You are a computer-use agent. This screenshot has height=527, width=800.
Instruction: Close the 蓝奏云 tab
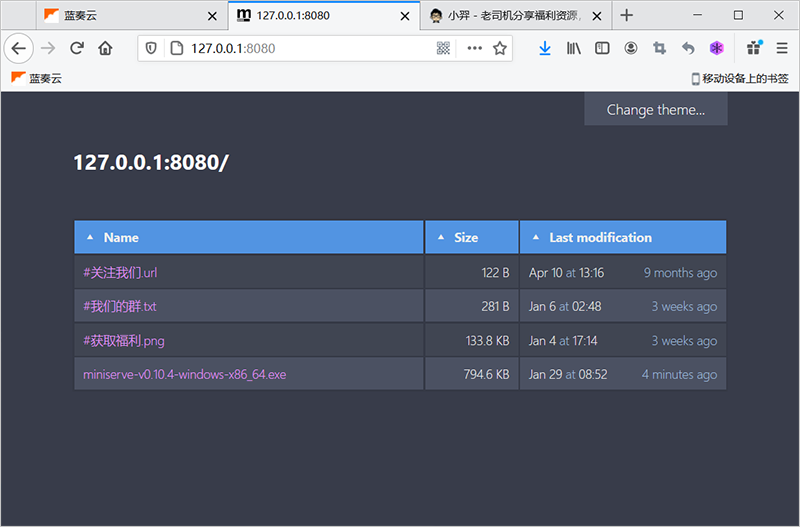(x=212, y=16)
